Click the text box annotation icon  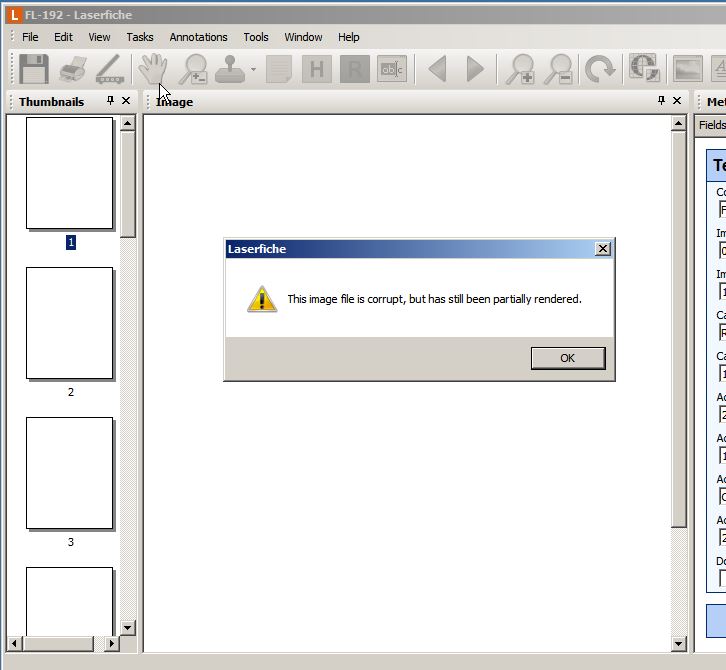click(x=392, y=69)
